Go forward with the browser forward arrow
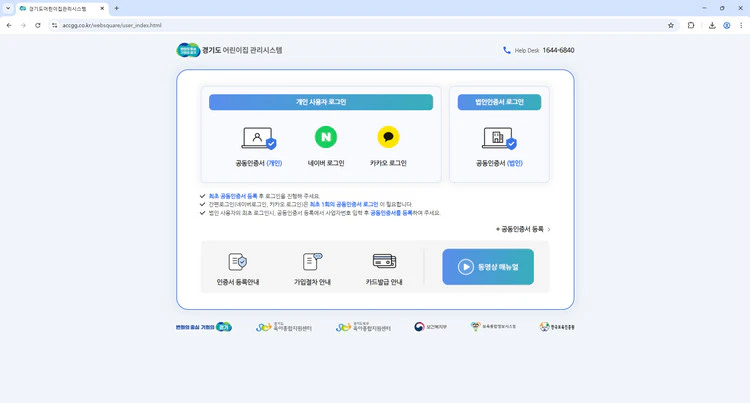This screenshot has height=403, width=750. (x=23, y=25)
